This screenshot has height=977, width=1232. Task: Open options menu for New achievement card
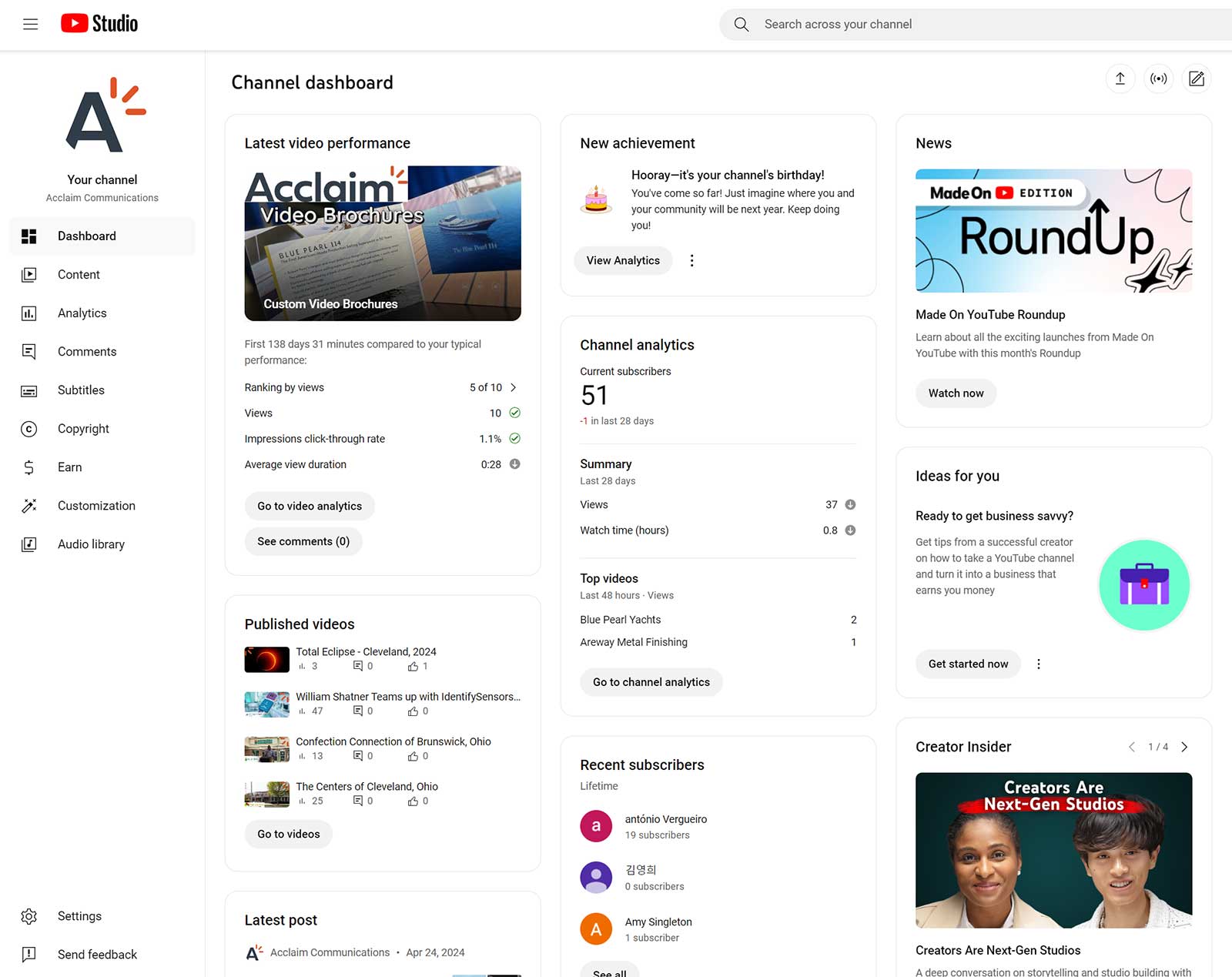(x=691, y=261)
